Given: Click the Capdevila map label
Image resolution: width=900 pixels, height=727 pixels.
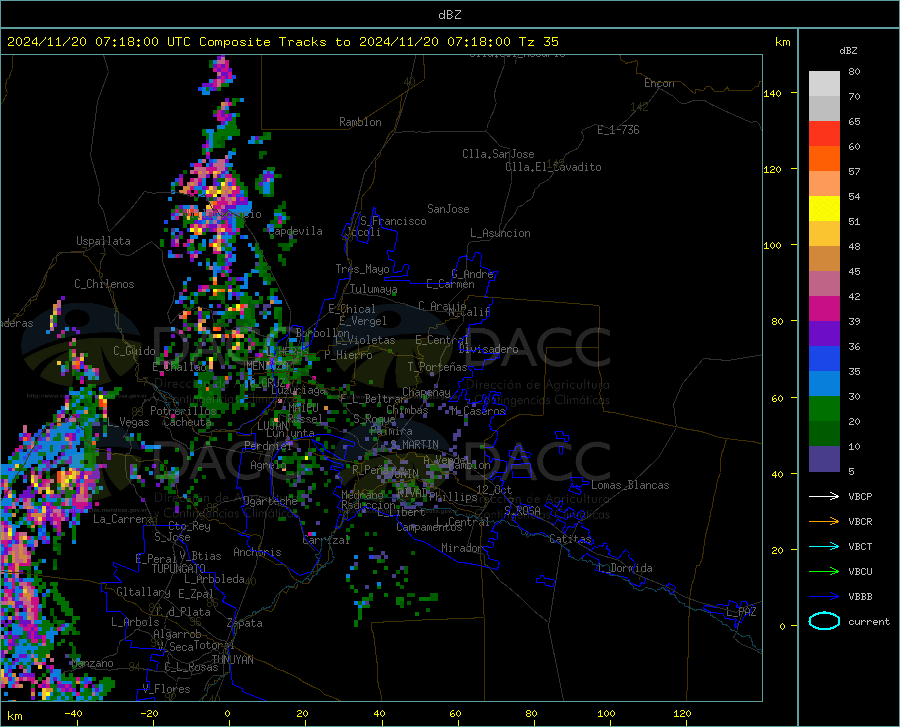Looking at the screenshot, I should (x=295, y=231).
